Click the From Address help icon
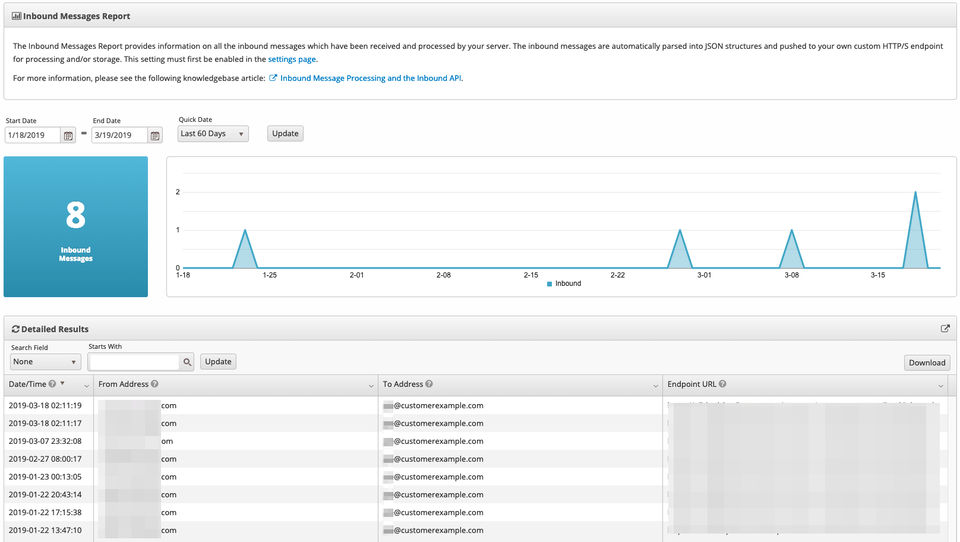The image size is (960, 542). (155, 384)
